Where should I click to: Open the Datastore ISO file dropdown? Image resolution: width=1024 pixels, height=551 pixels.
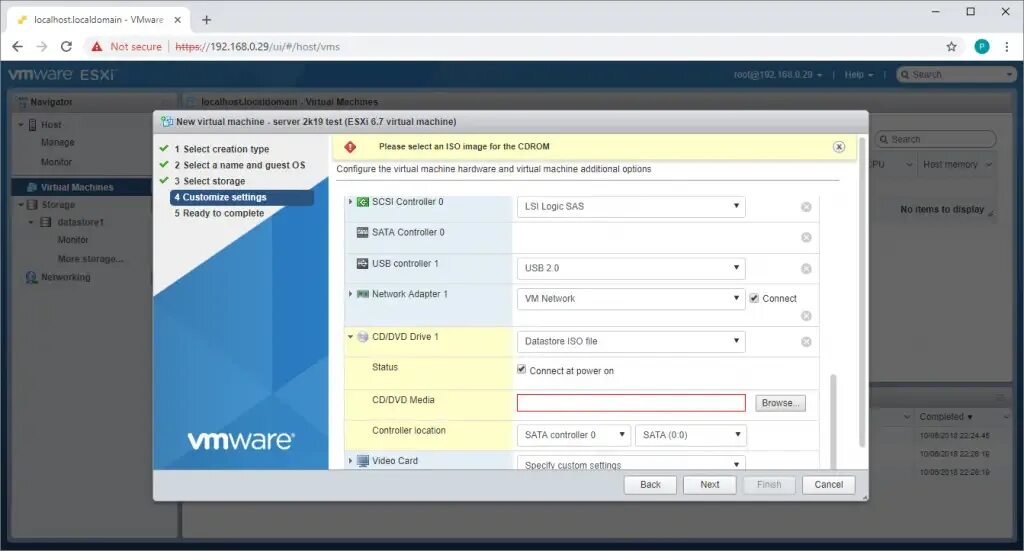tap(631, 341)
